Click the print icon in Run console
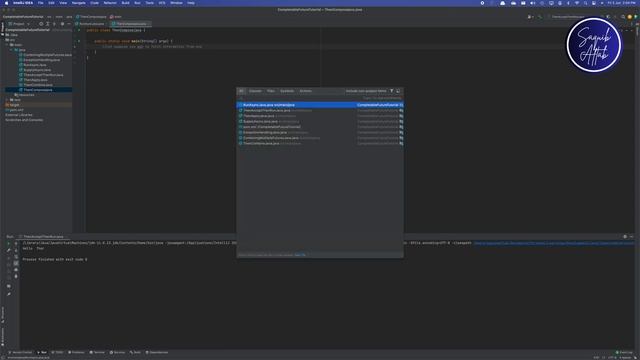The width and height of the screenshot is (640, 360). (x=16, y=270)
